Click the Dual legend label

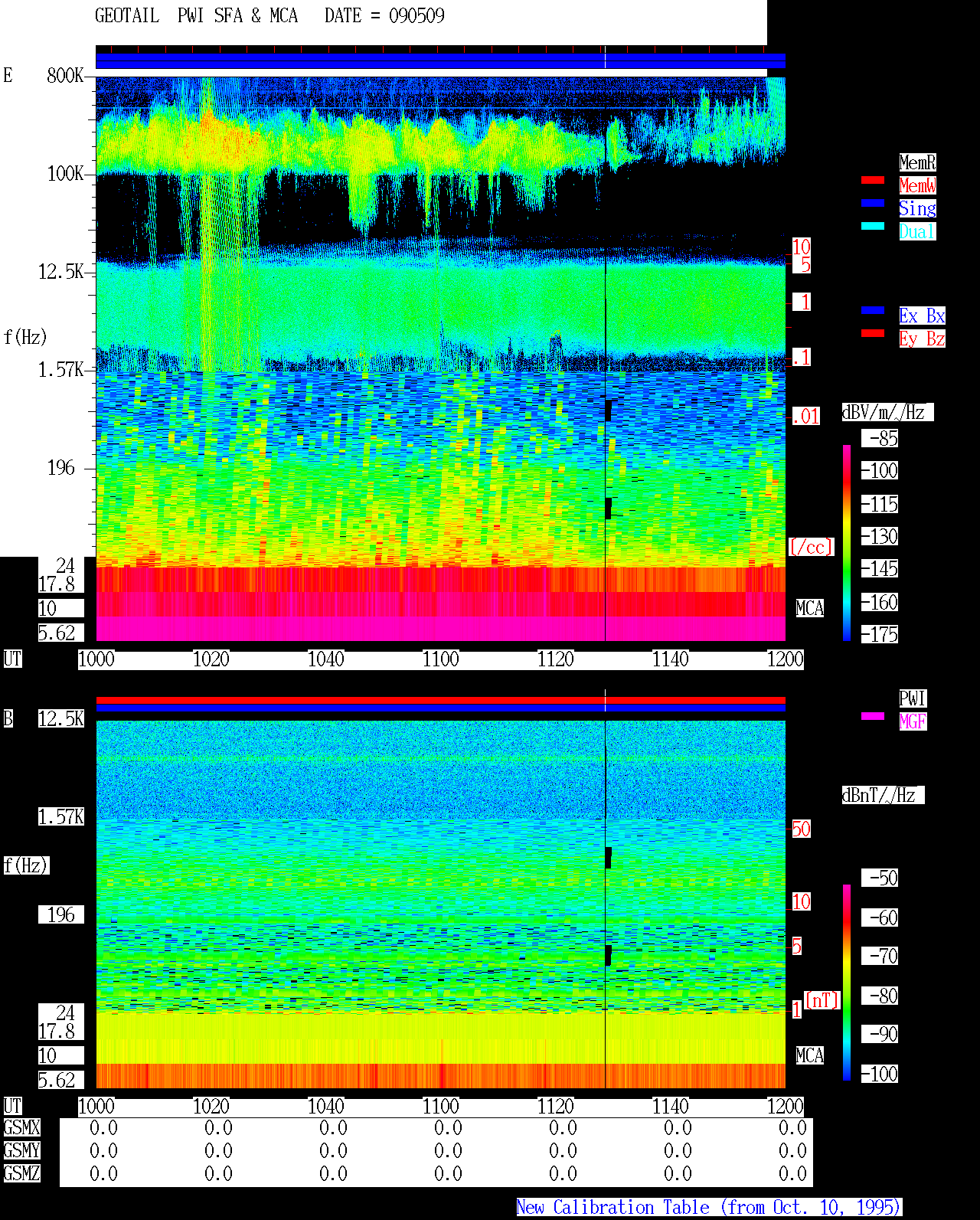(917, 231)
